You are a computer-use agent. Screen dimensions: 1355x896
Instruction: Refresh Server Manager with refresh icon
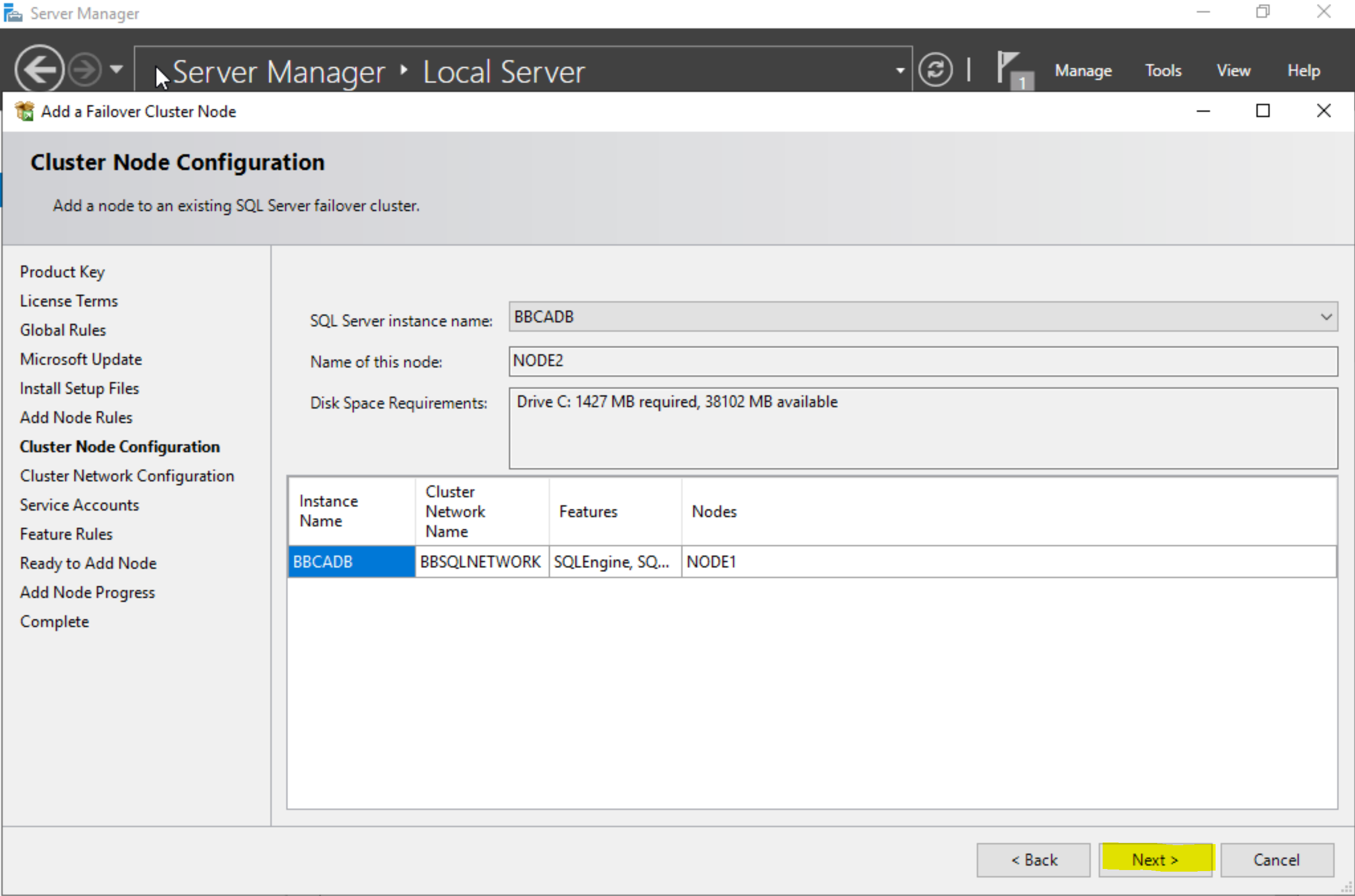click(x=935, y=70)
